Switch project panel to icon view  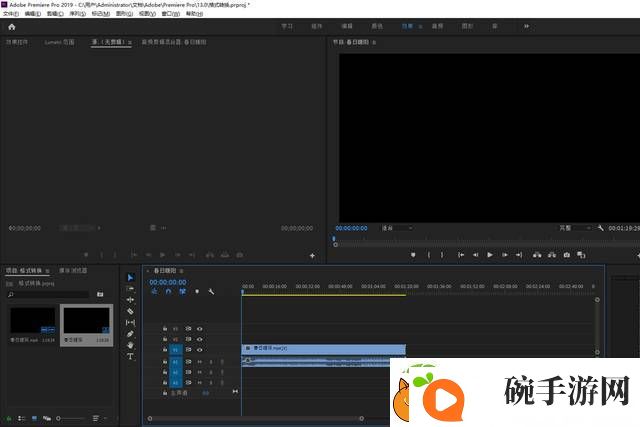pyautogui.click(x=34, y=418)
